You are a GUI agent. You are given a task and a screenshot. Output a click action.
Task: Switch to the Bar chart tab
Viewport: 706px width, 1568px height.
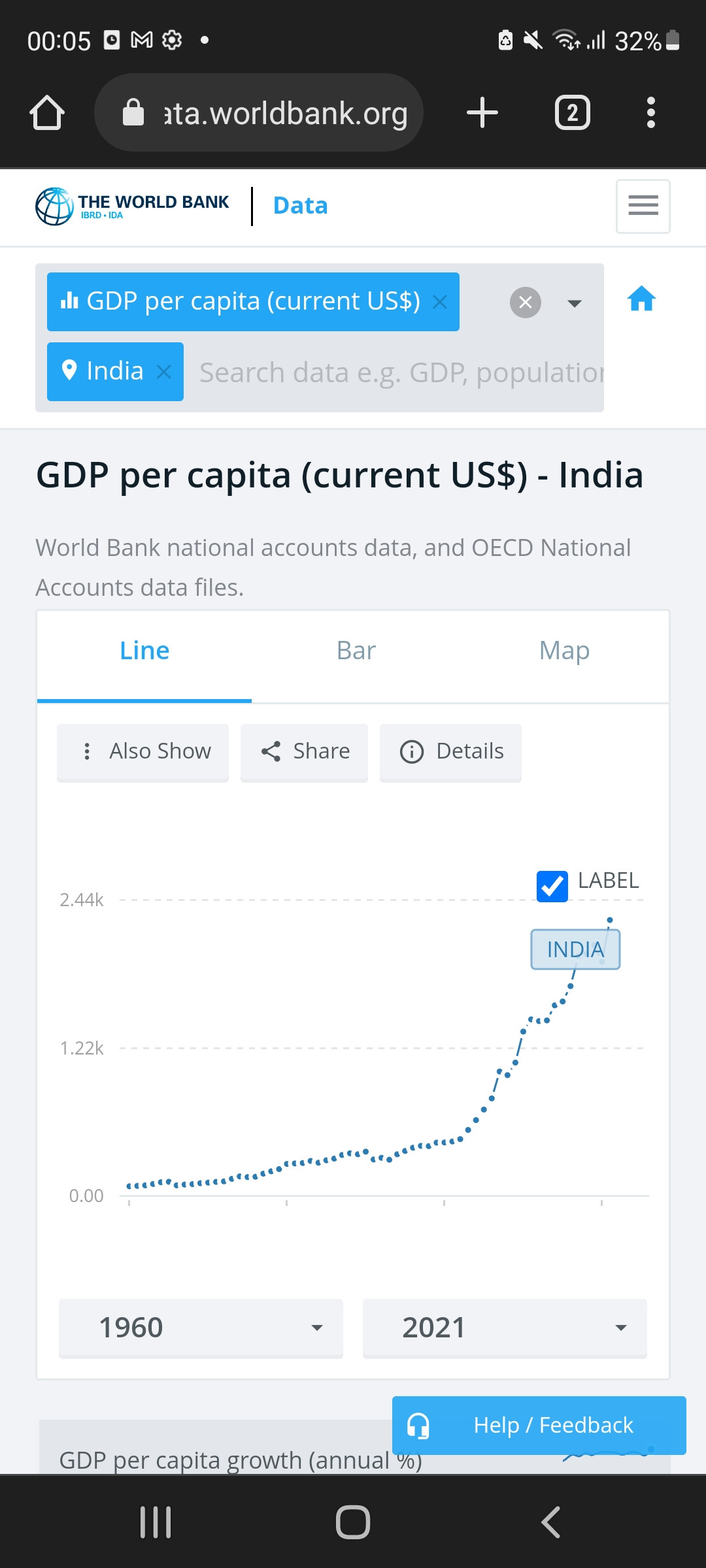(x=356, y=651)
